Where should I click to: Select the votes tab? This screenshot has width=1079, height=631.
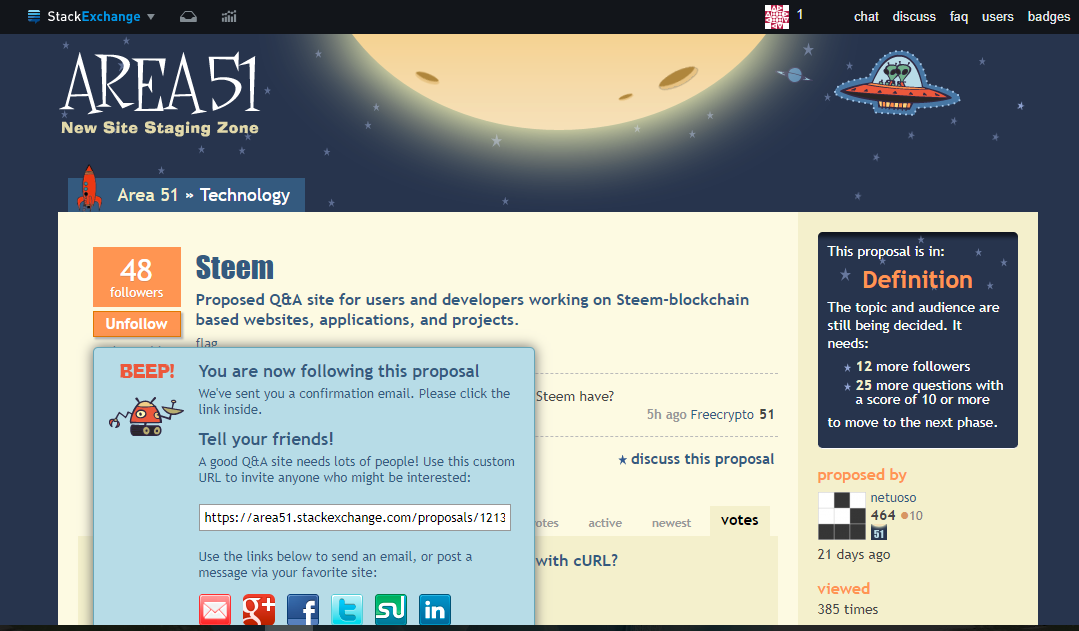click(x=740, y=520)
